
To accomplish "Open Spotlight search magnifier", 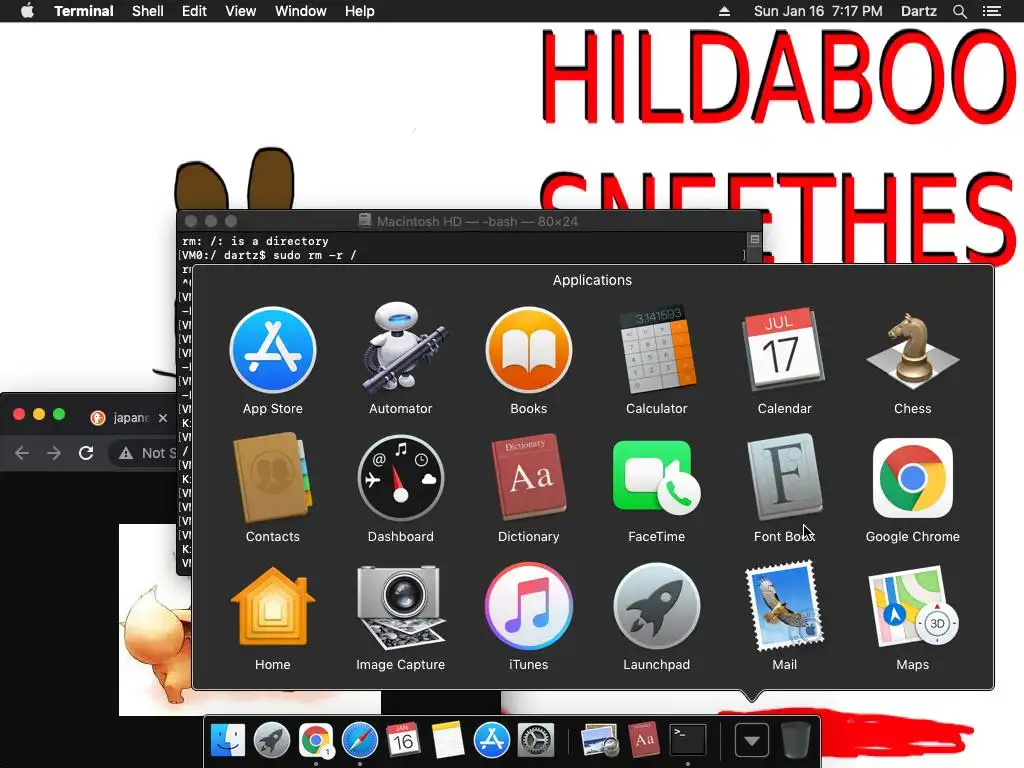I will (x=959, y=11).
